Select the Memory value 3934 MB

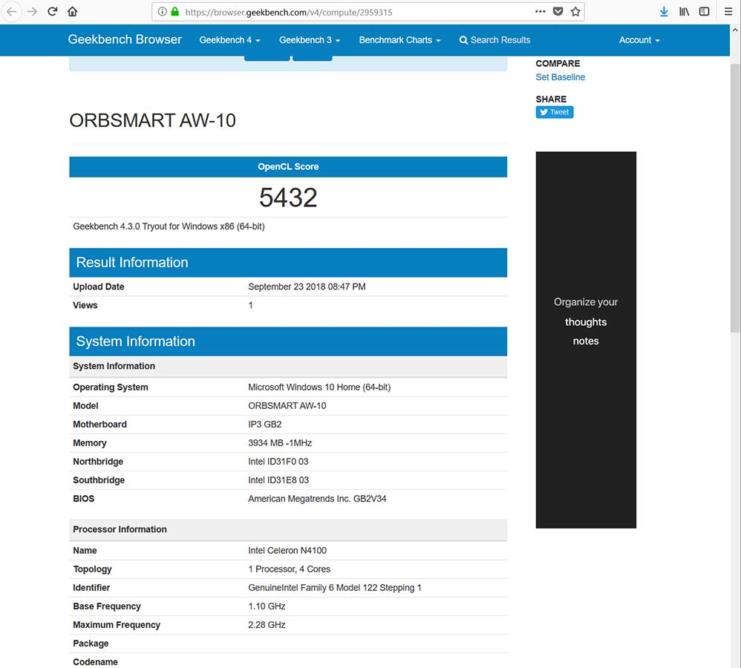(280, 443)
